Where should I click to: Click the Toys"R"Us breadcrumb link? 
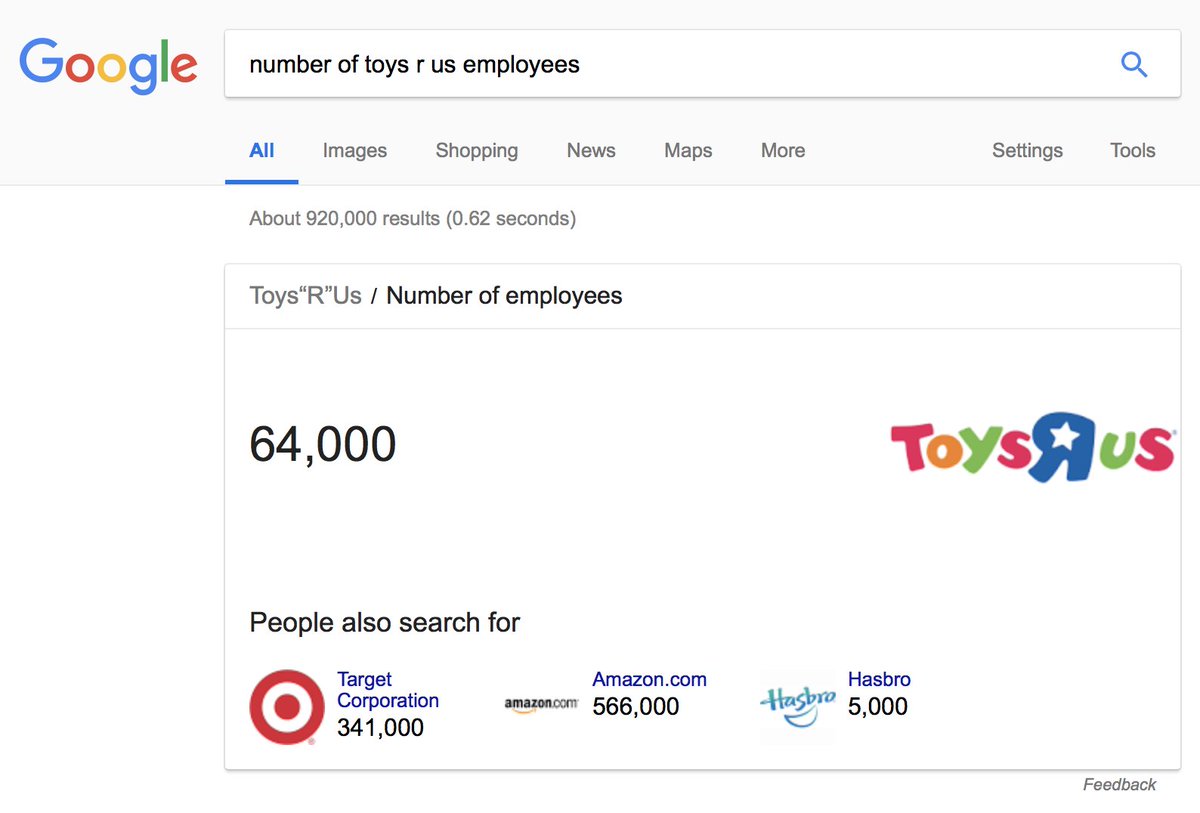305,296
